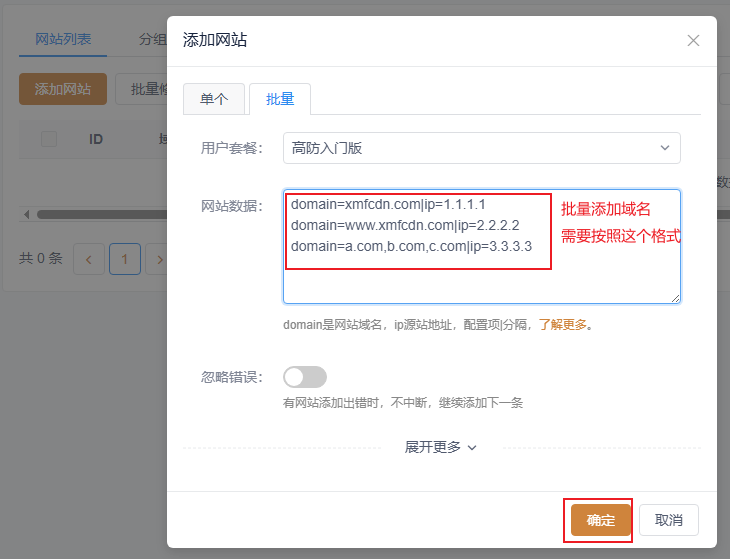Click the ID column header
Viewport: 730px width, 559px height.
(x=95, y=139)
